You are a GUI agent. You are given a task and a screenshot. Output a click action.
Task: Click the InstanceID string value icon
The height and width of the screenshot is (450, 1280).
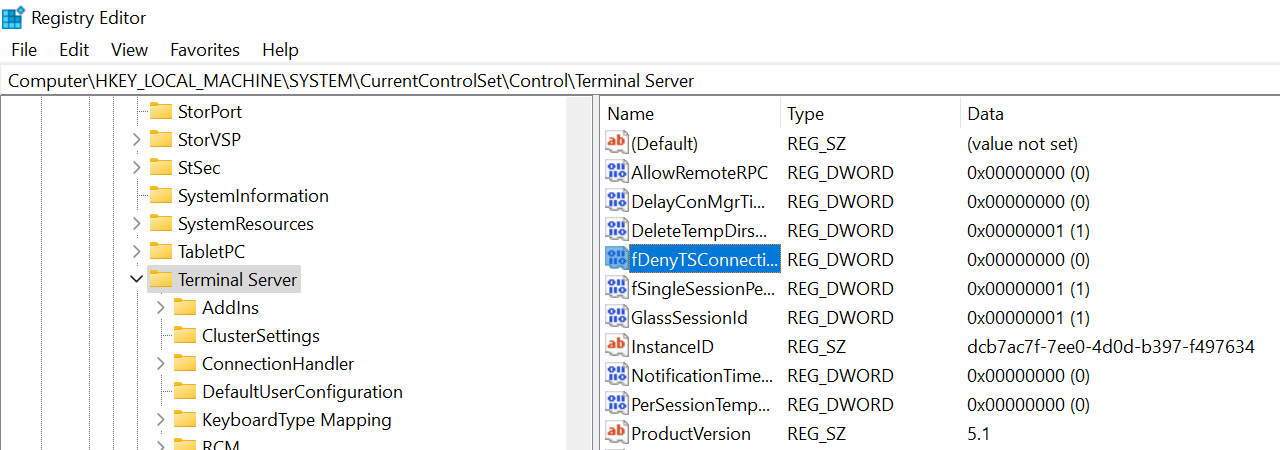click(x=617, y=346)
